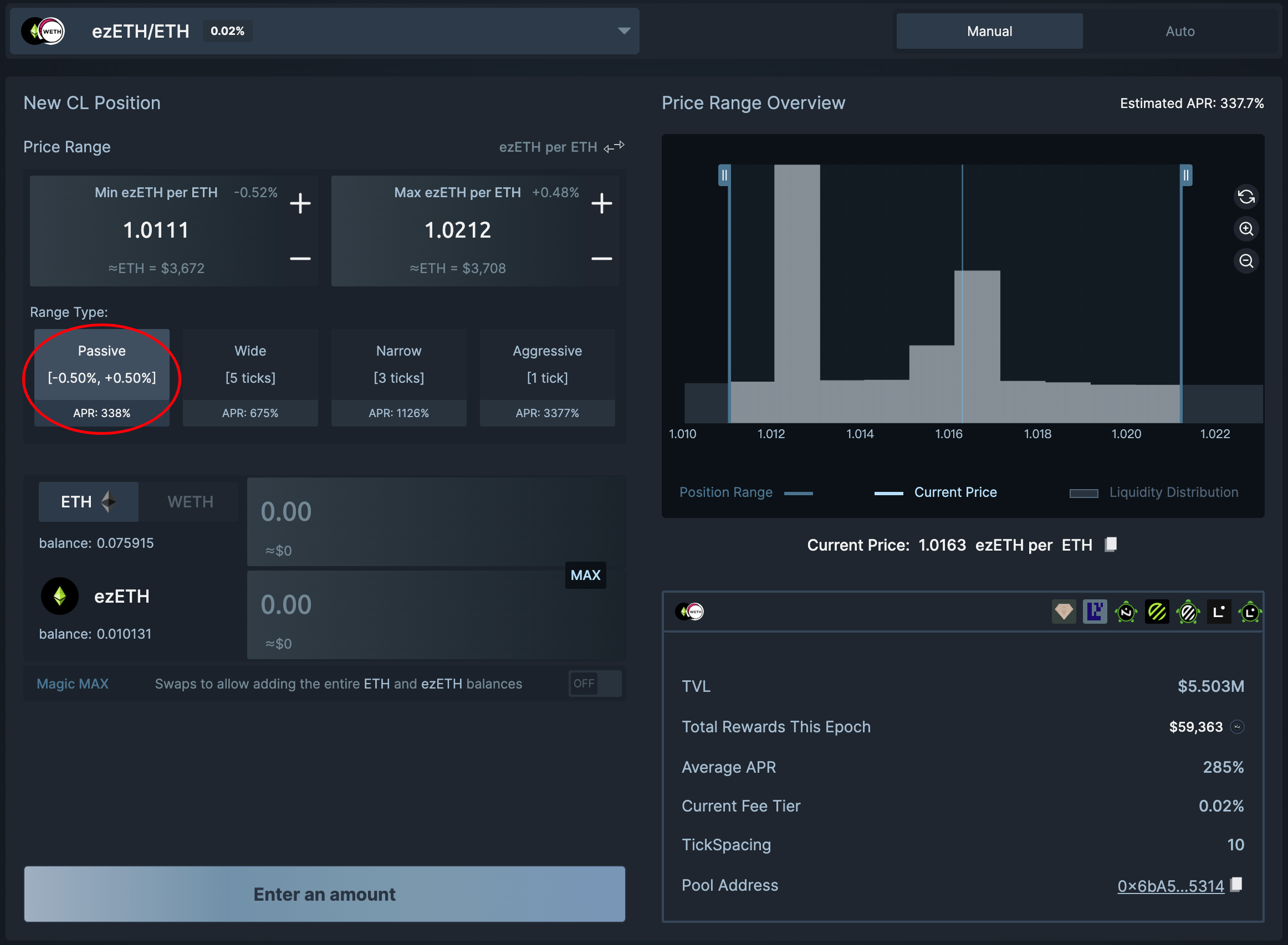Screen dimensions: 1288x945
Task: Click the TVL value $5.503M
Action: 1210,686
